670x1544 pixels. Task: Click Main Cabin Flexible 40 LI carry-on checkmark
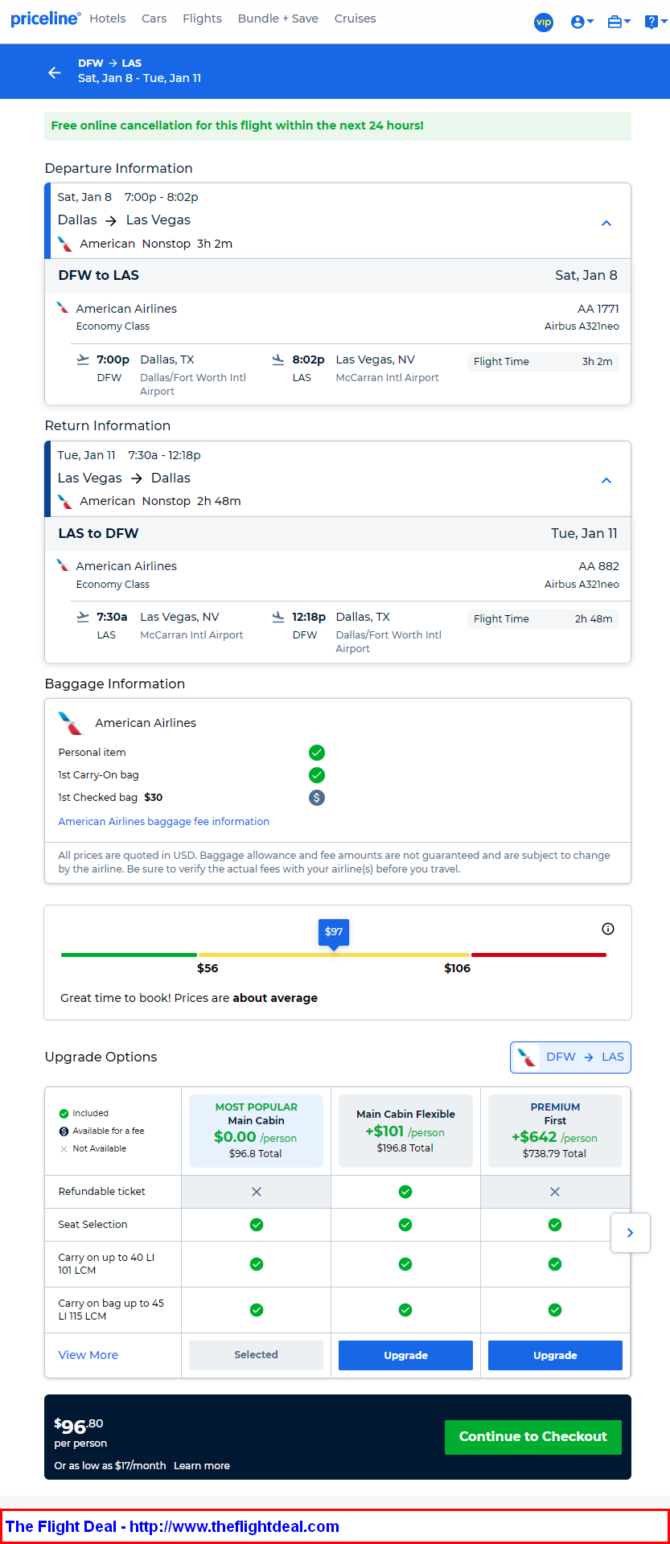[x=405, y=1264]
